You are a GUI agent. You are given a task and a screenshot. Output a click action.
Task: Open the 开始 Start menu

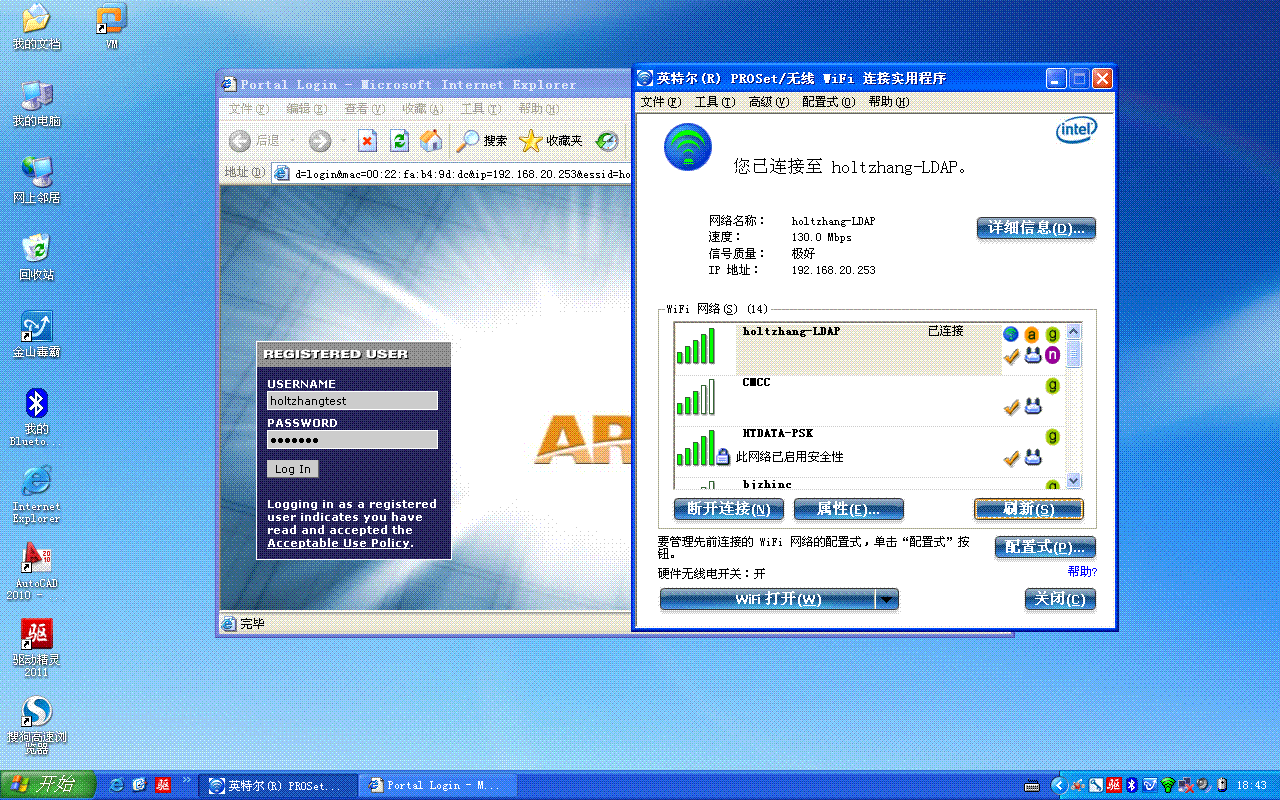[48, 785]
